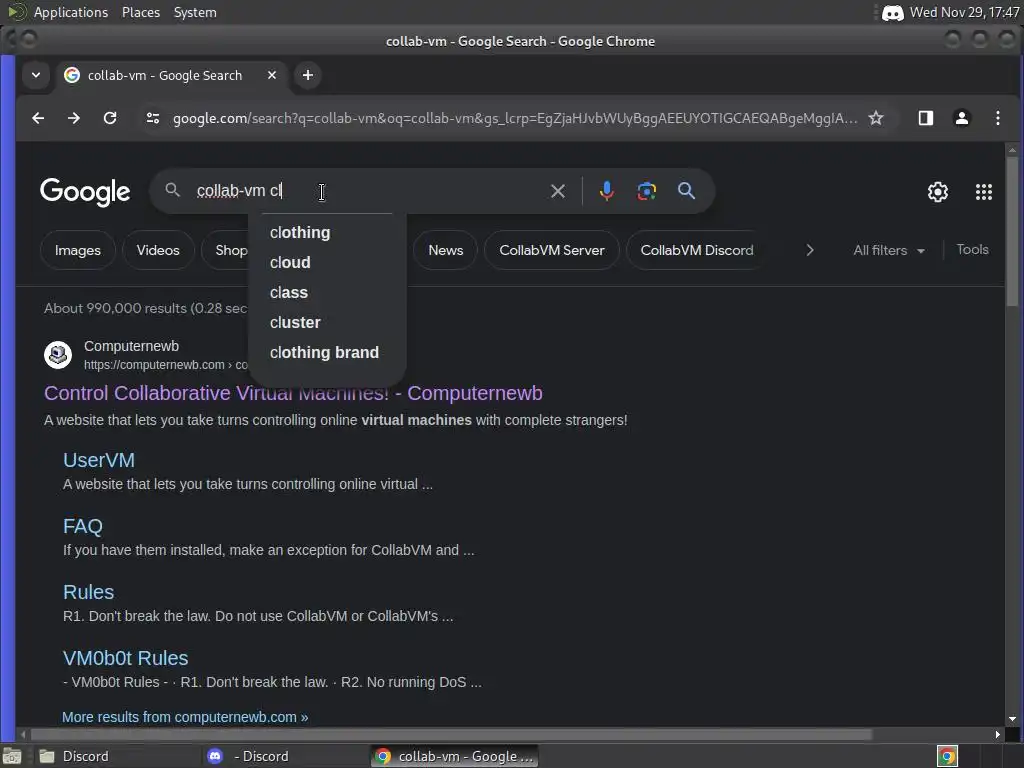Bookmark this page with the star icon

coord(876,118)
